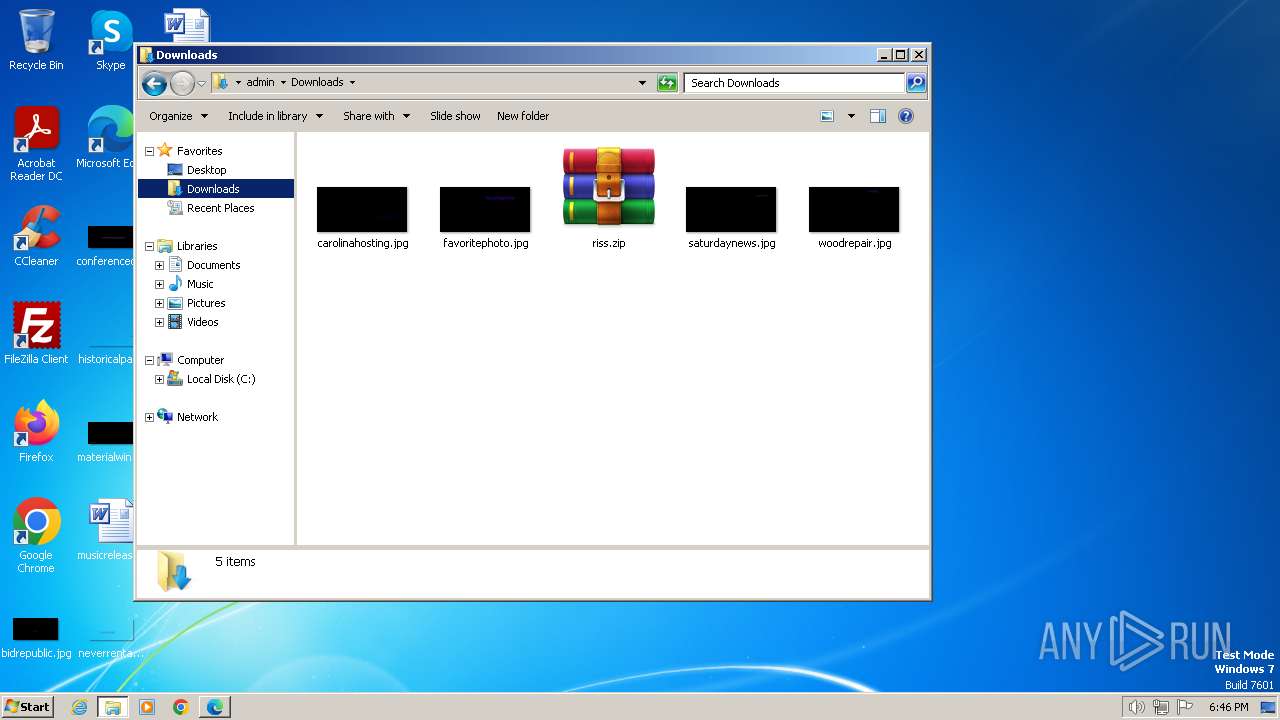
Task: Expand the Documents library node
Action: [159, 265]
